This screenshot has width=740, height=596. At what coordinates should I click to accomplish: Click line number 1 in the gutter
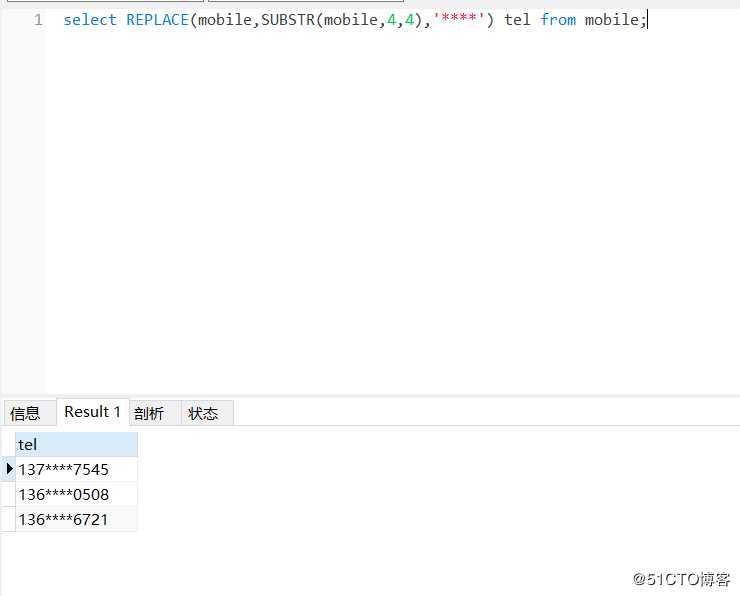[x=38, y=20]
